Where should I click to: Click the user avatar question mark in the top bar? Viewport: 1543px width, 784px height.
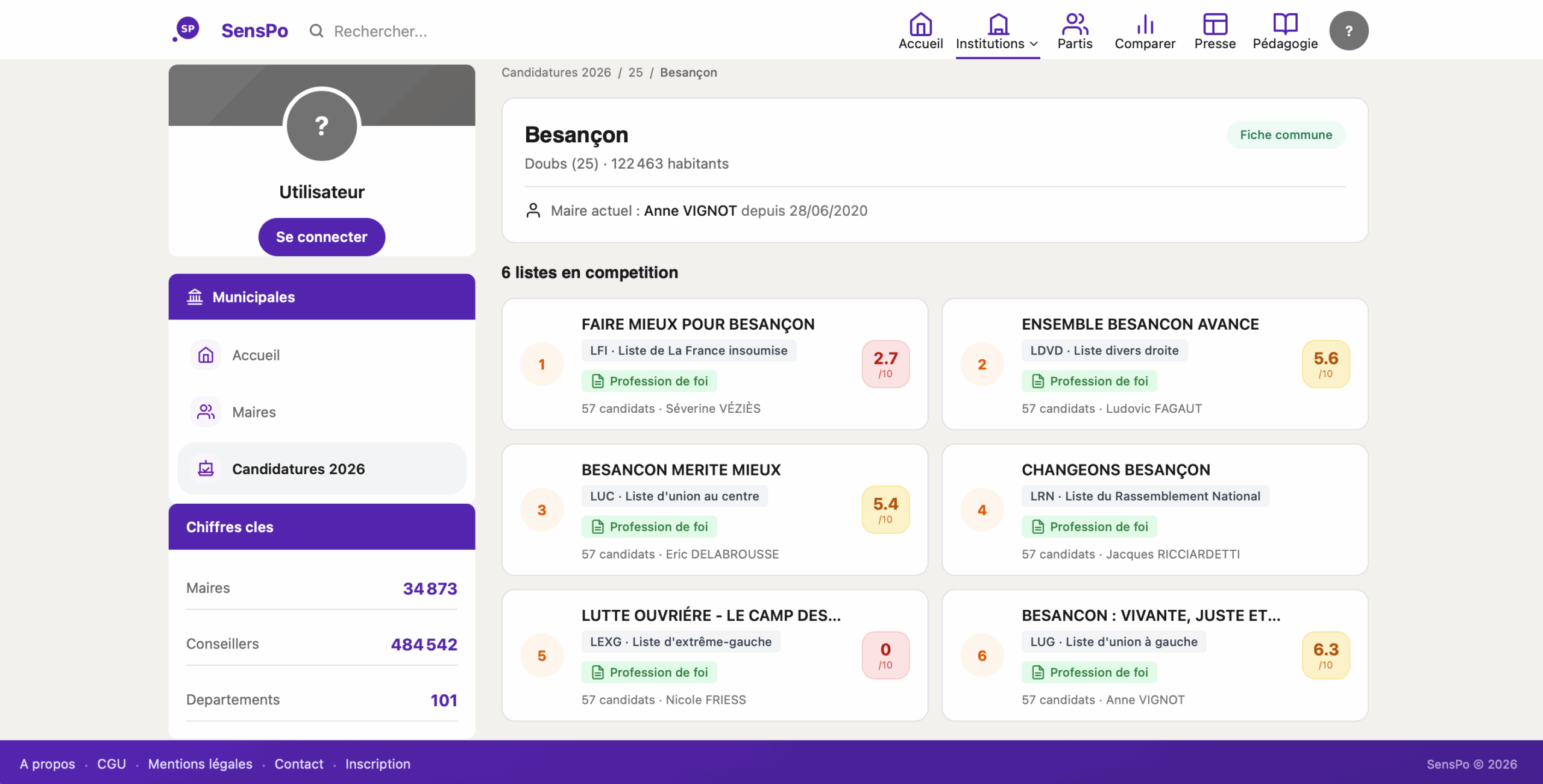pos(1349,31)
